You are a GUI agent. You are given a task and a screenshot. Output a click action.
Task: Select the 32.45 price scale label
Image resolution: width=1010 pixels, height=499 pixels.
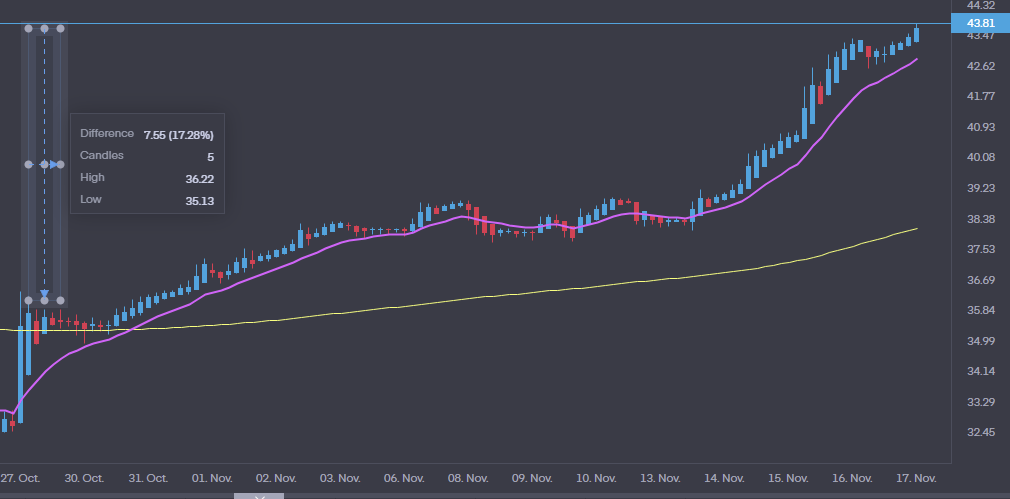pos(979,433)
